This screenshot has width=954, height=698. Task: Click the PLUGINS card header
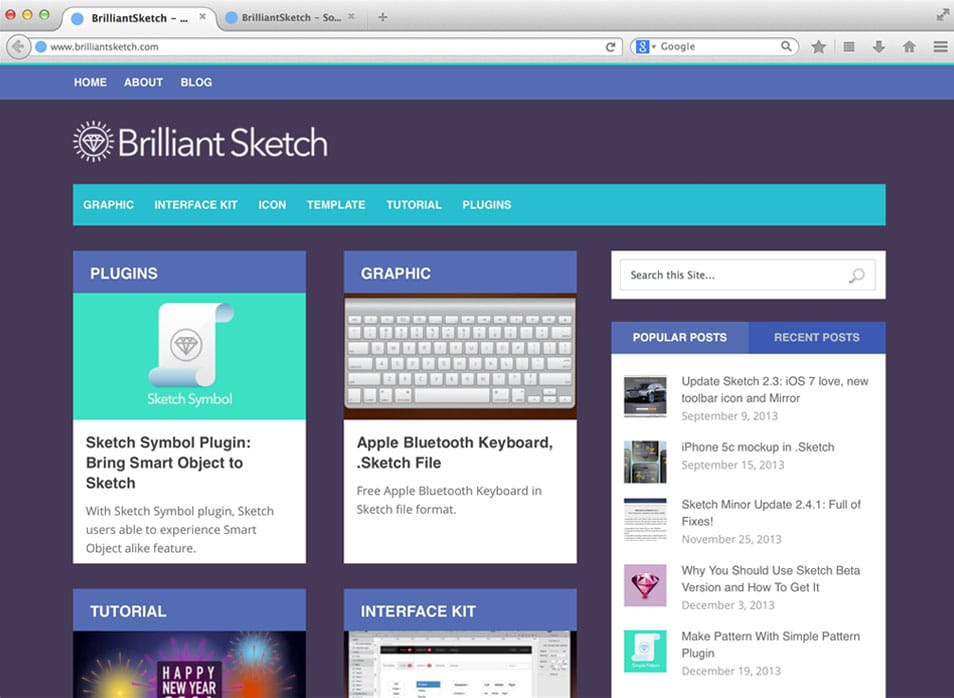pos(189,273)
